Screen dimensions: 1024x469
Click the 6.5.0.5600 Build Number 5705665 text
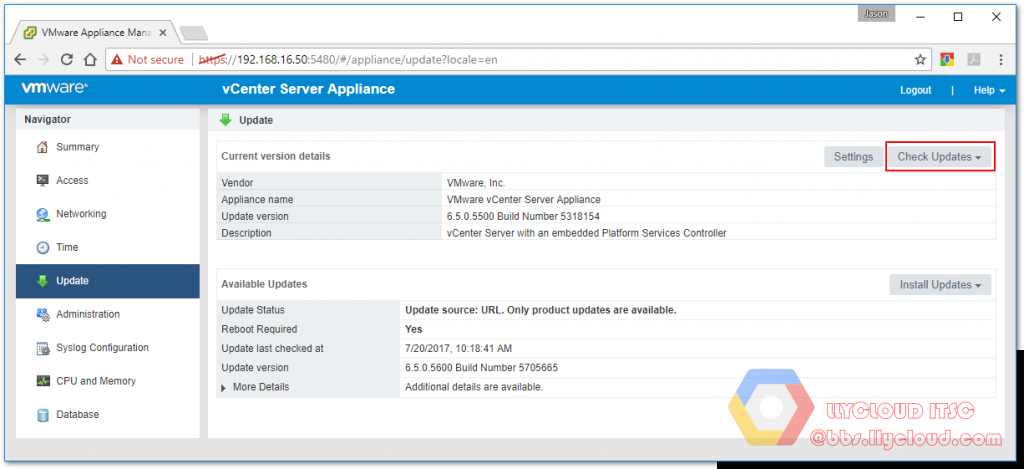(x=481, y=368)
